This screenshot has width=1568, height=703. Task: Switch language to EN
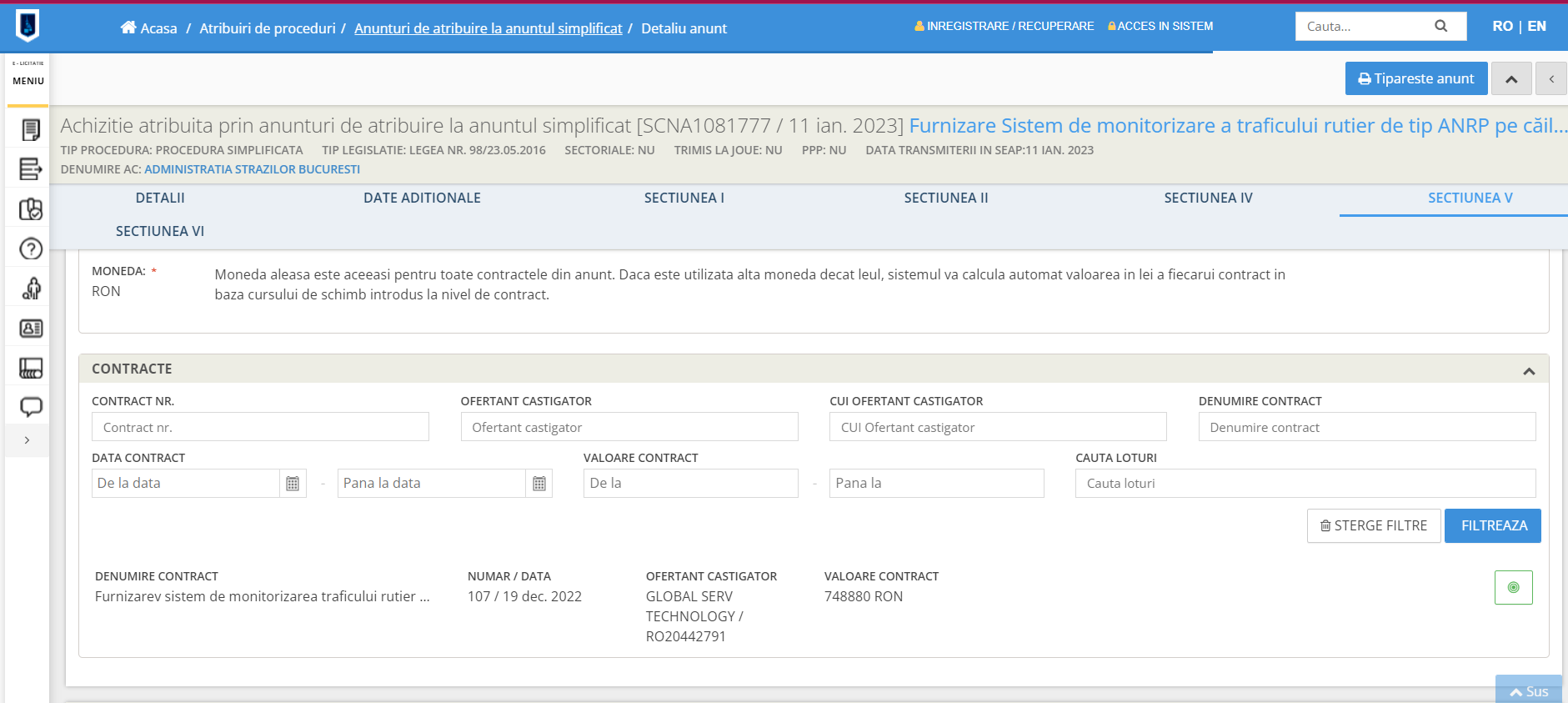point(1536,27)
